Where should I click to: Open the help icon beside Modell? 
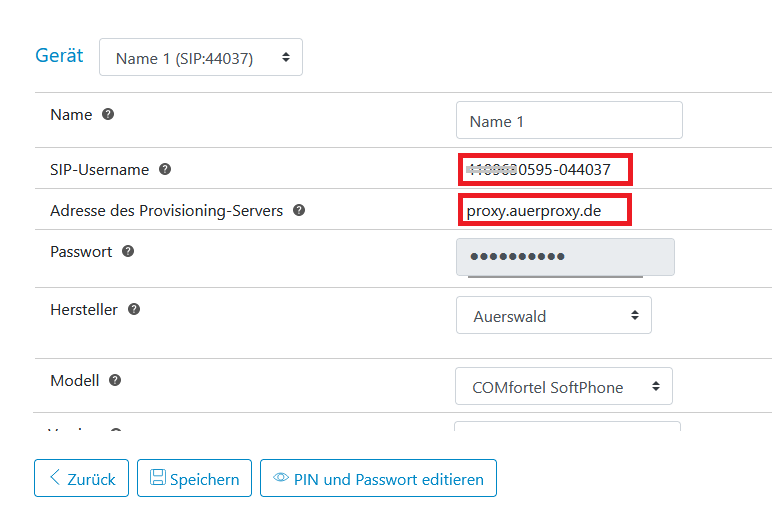pos(115,380)
